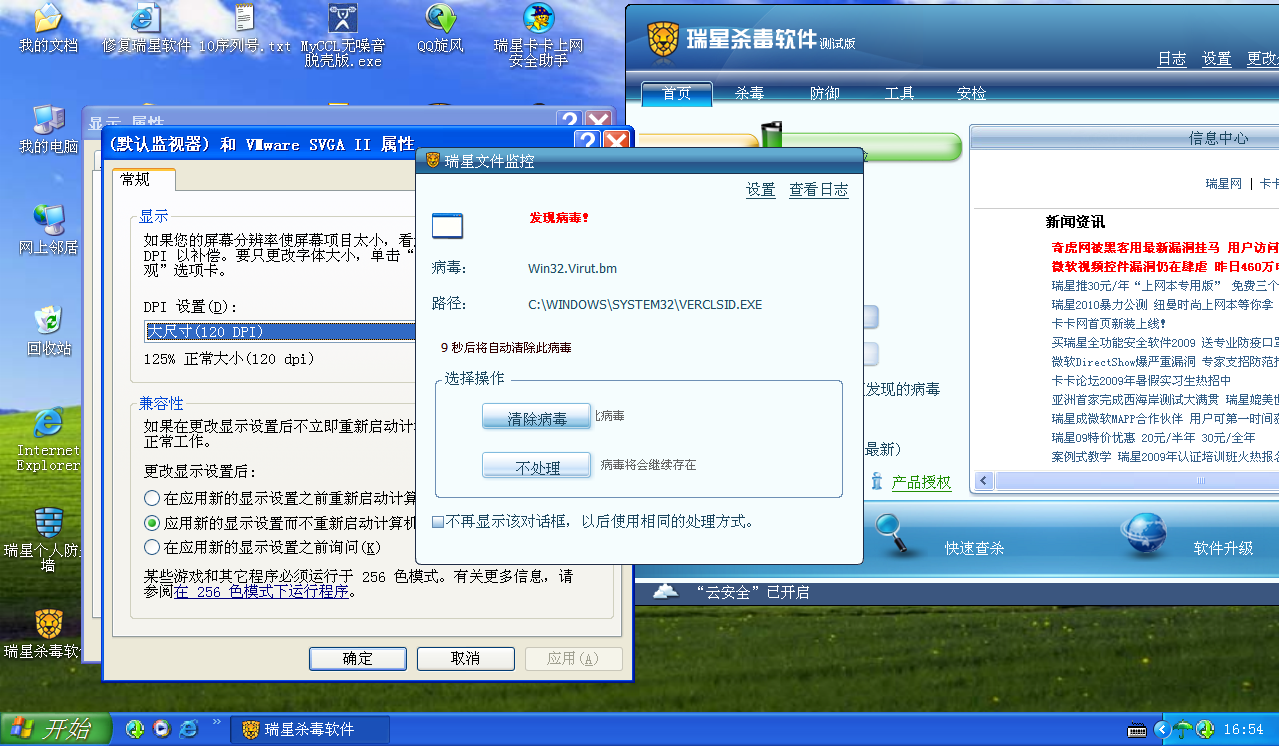Click the help question mark in the VMware SVGA dialog

587,142
